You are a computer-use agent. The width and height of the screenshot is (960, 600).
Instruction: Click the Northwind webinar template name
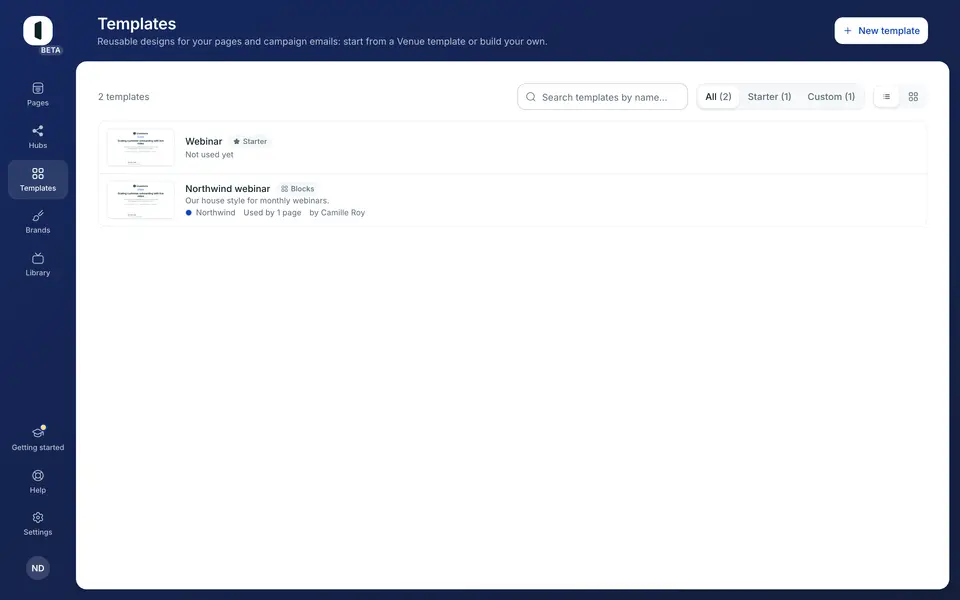[x=228, y=189]
